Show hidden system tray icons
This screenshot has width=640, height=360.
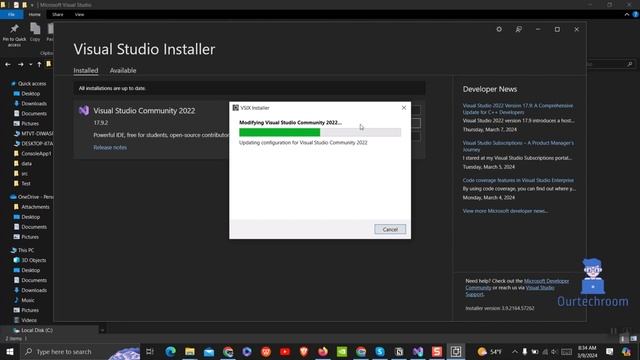click(515, 351)
